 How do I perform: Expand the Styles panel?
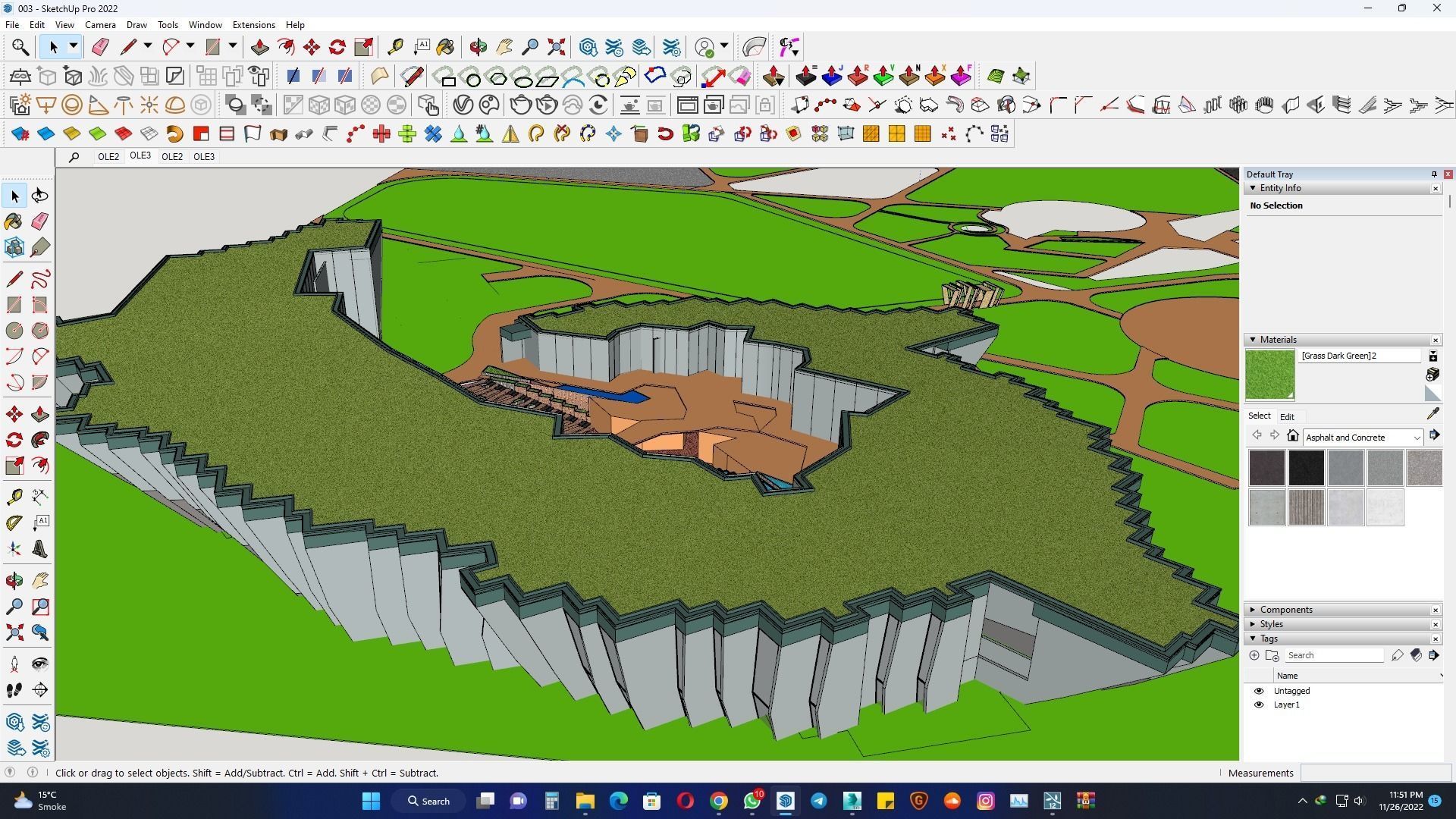click(x=1271, y=624)
